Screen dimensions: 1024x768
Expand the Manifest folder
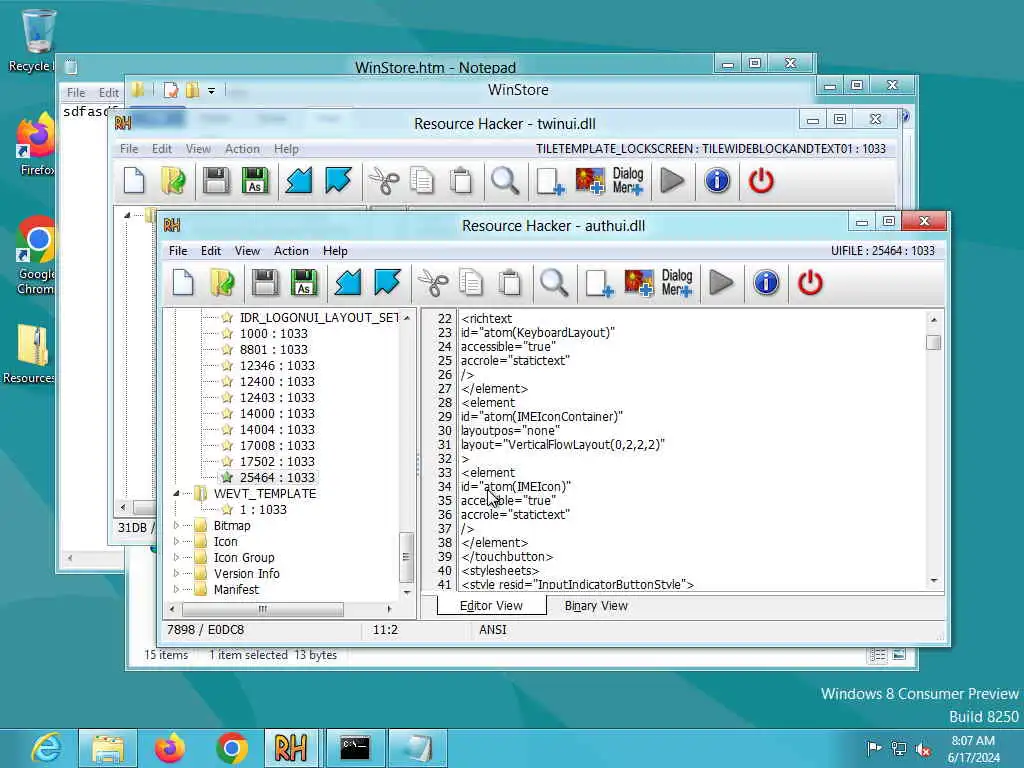(x=176, y=590)
